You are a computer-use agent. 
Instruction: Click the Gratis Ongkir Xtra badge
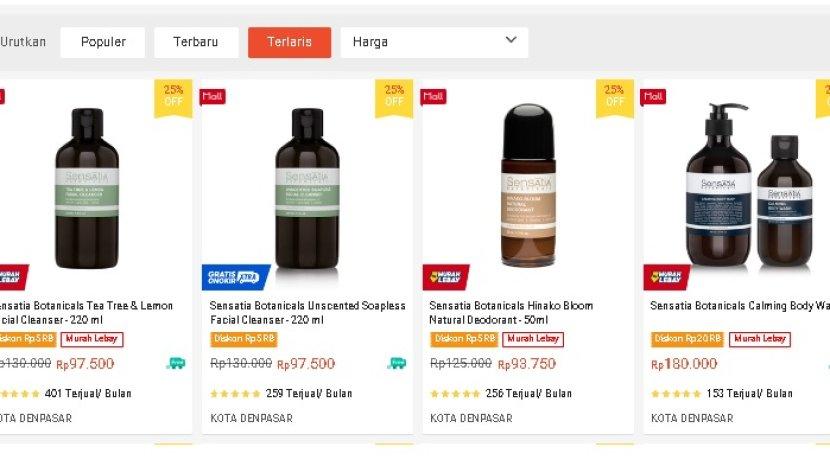coord(233,276)
